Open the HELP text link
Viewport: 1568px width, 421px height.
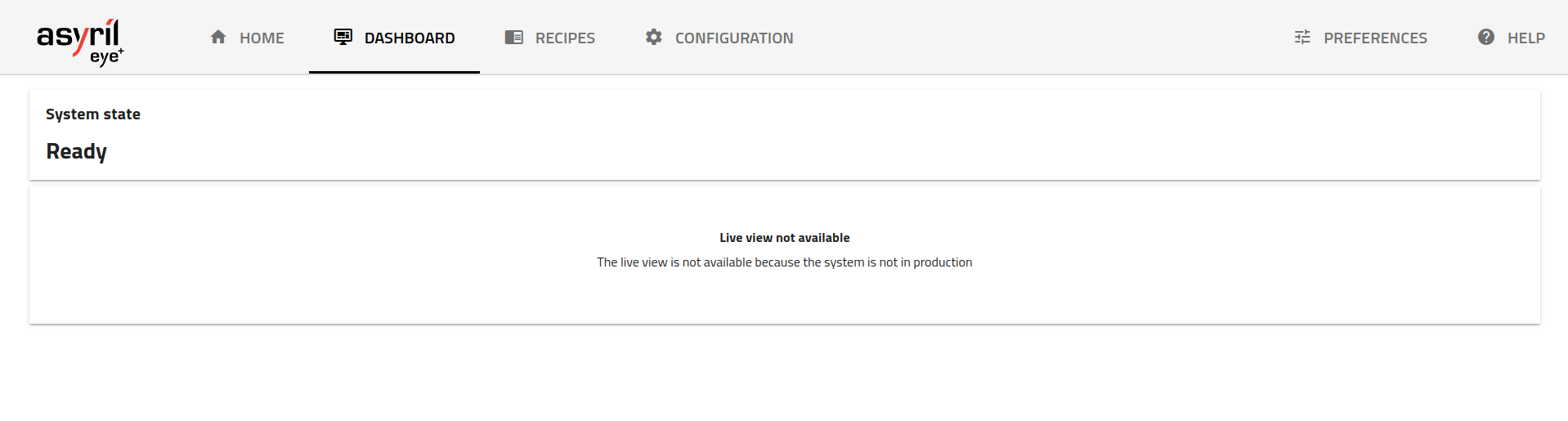[x=1525, y=38]
